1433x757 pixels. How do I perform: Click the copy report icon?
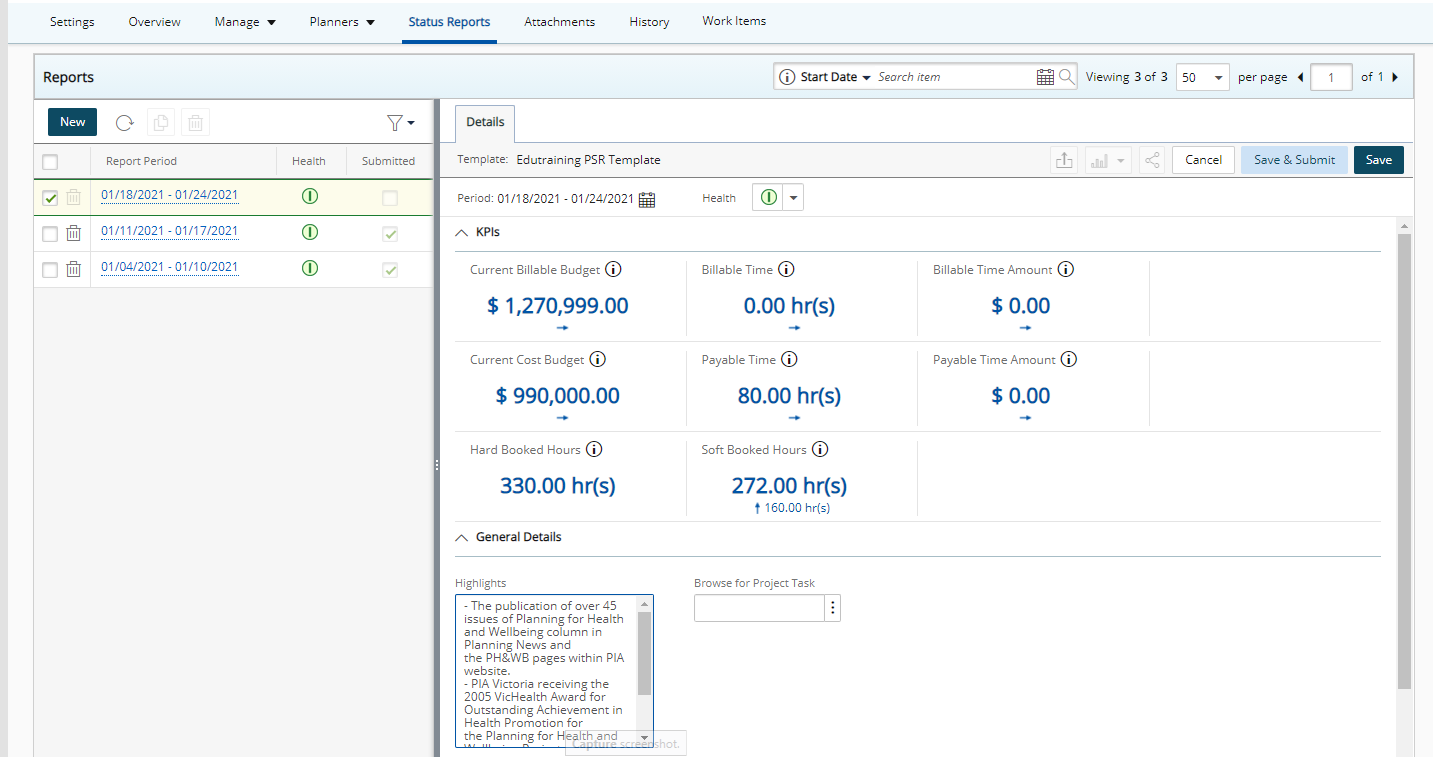(x=161, y=123)
